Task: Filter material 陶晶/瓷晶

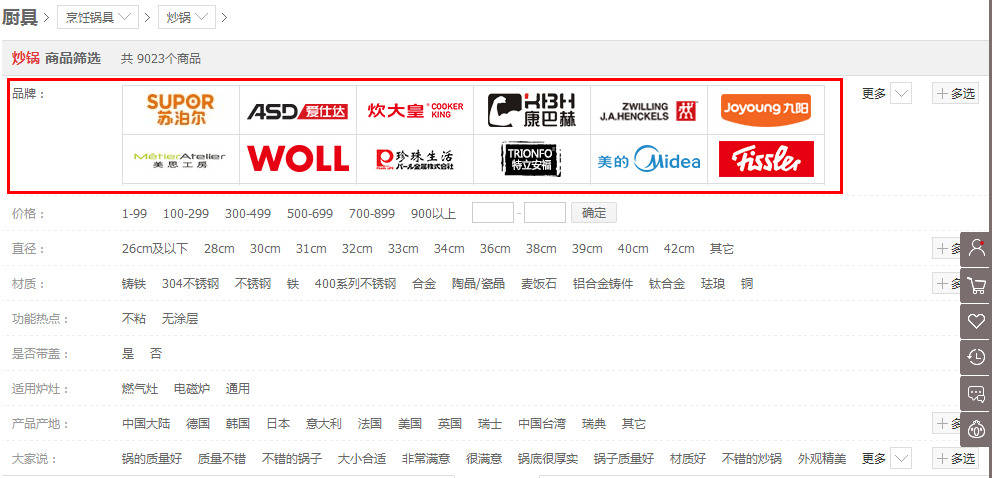Action: coord(478,284)
